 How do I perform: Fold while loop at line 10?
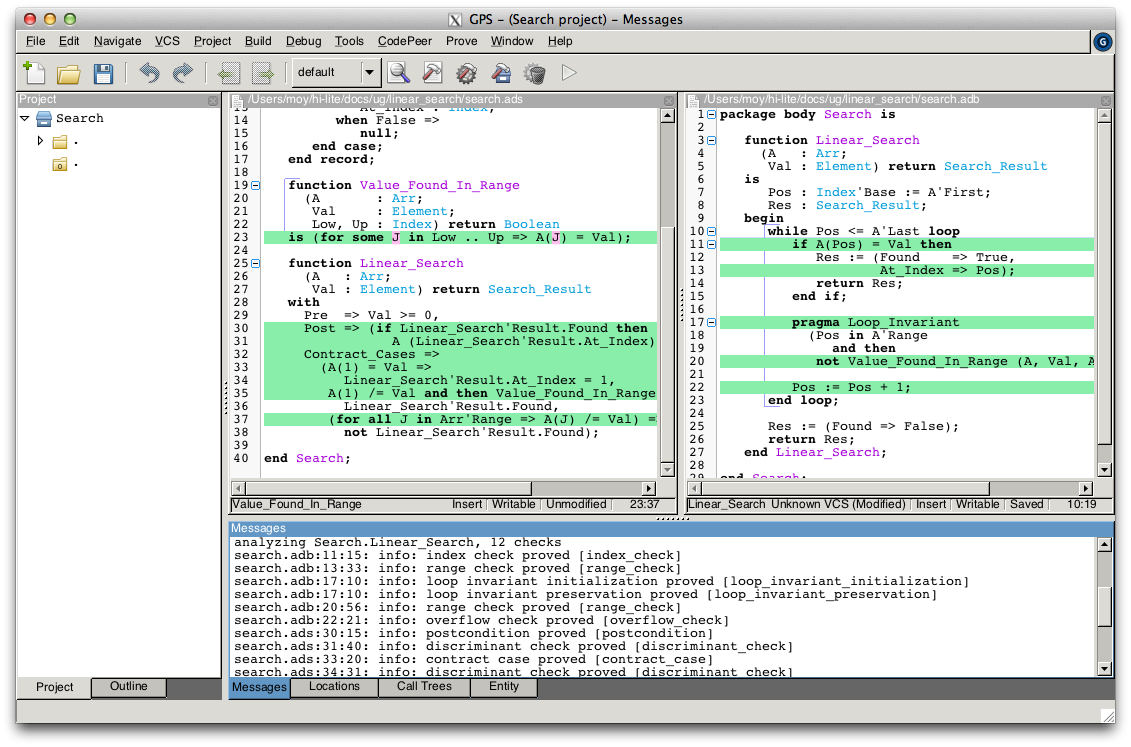click(711, 231)
